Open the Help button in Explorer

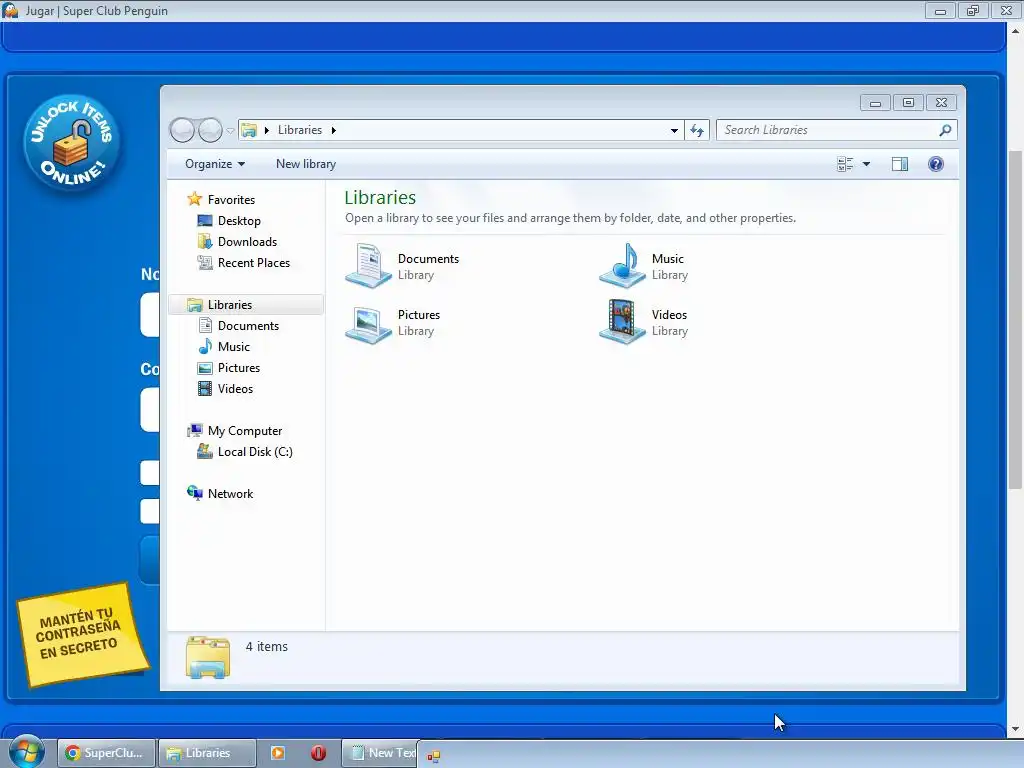point(936,164)
